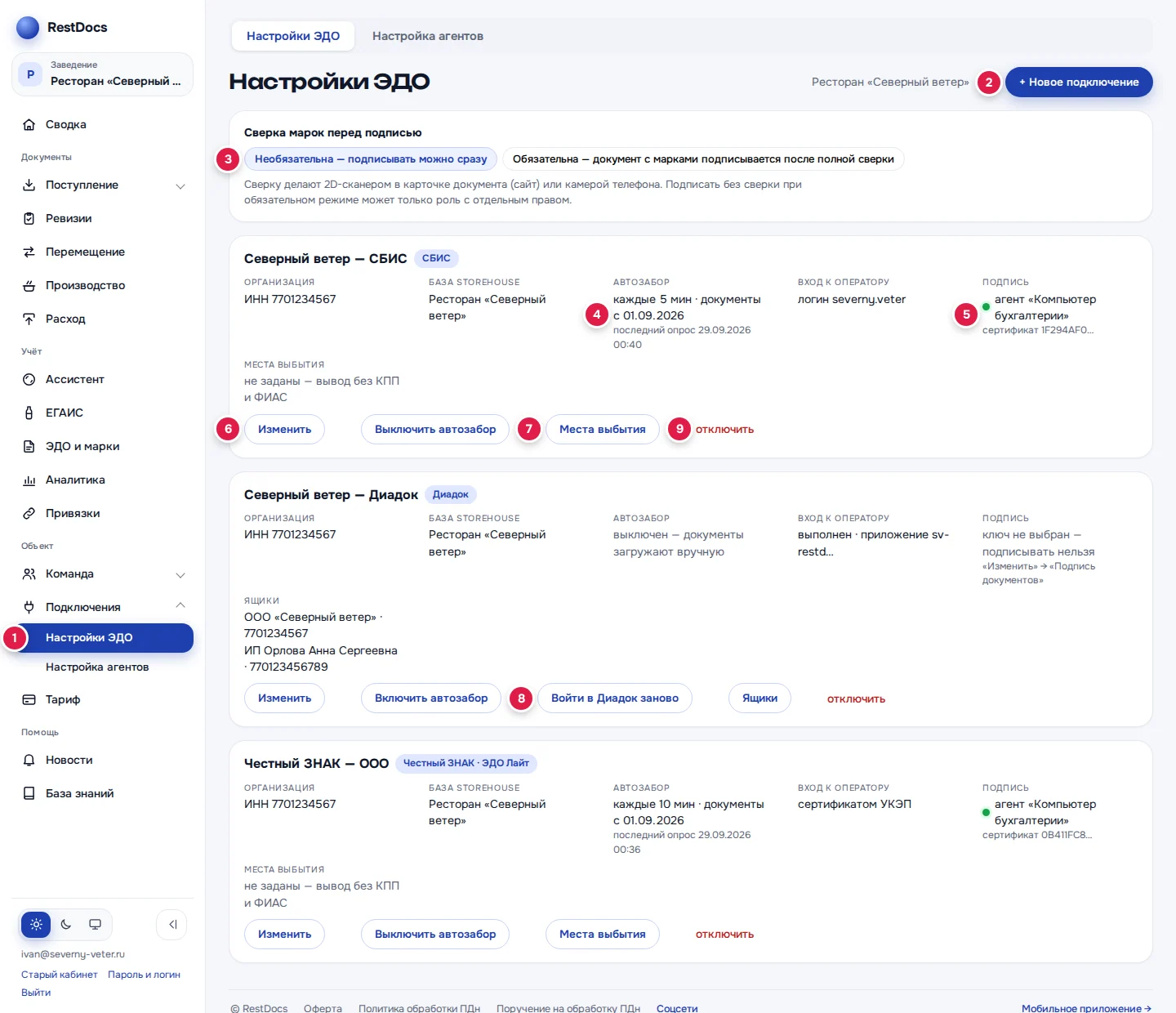Open the Настройки ЭДО tab
The height and width of the screenshot is (1013, 1176).
point(293,36)
